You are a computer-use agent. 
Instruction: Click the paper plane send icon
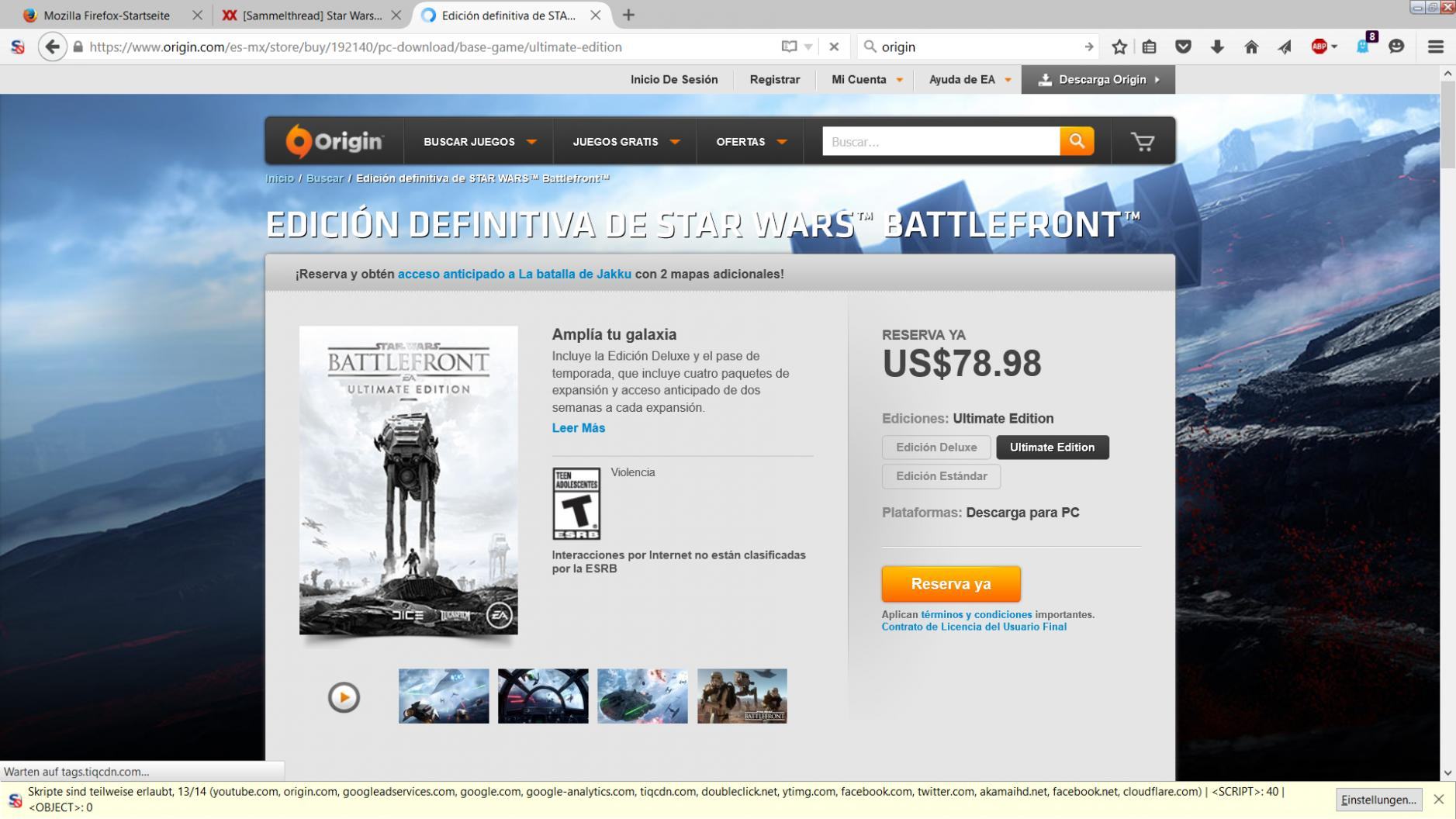point(1285,47)
